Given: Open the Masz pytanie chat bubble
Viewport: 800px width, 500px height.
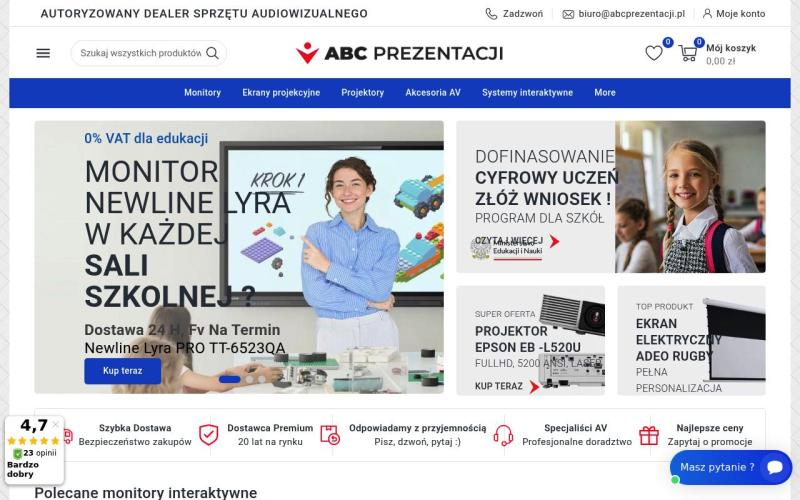Looking at the screenshot, I should pyautogui.click(x=731, y=467).
